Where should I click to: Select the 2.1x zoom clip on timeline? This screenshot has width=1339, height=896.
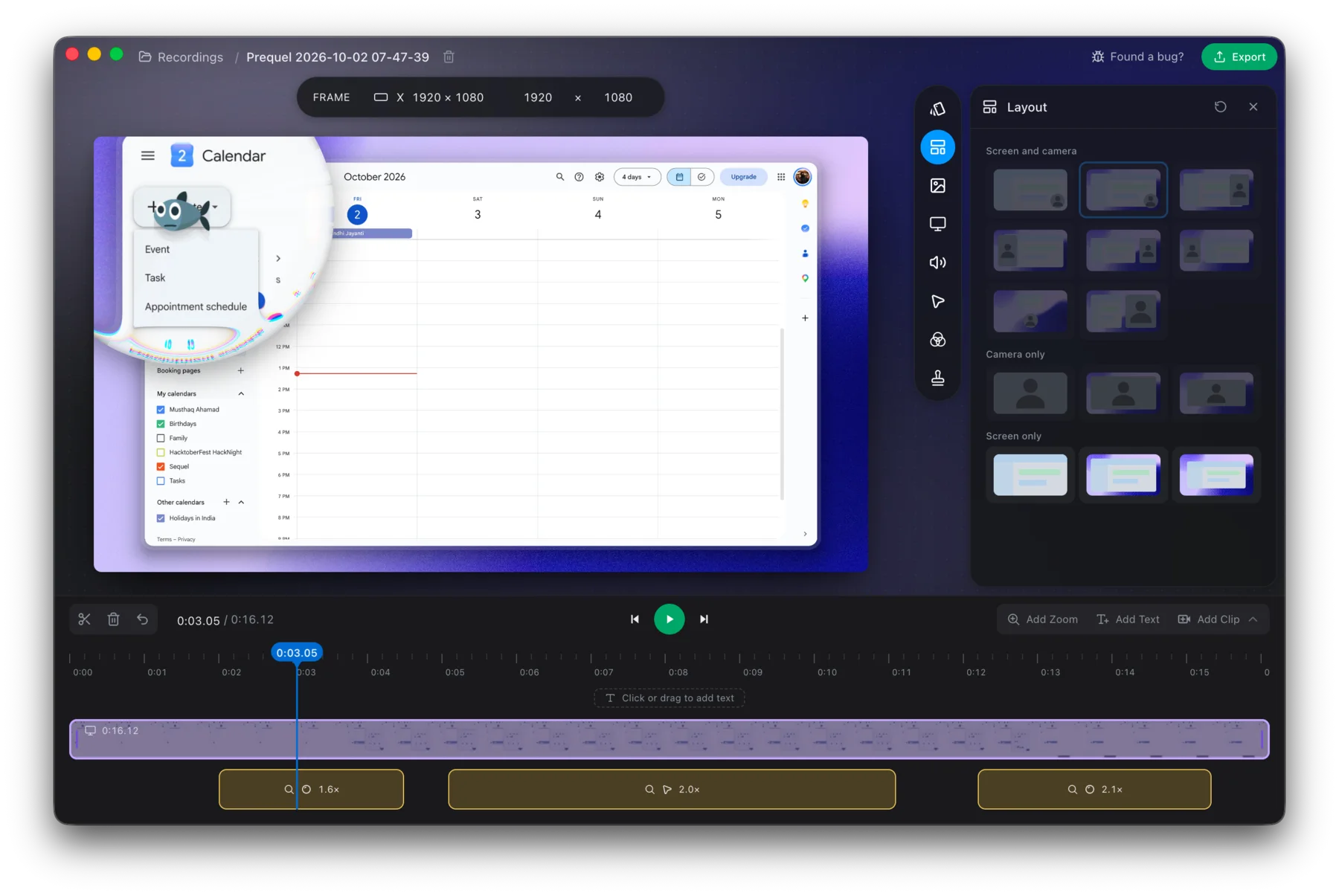coord(1094,789)
